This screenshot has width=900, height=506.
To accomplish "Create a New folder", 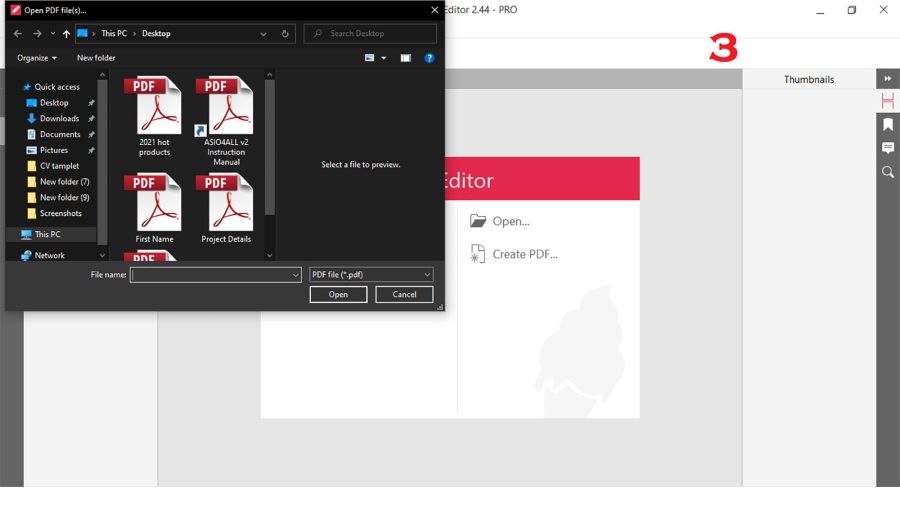I will (96, 58).
